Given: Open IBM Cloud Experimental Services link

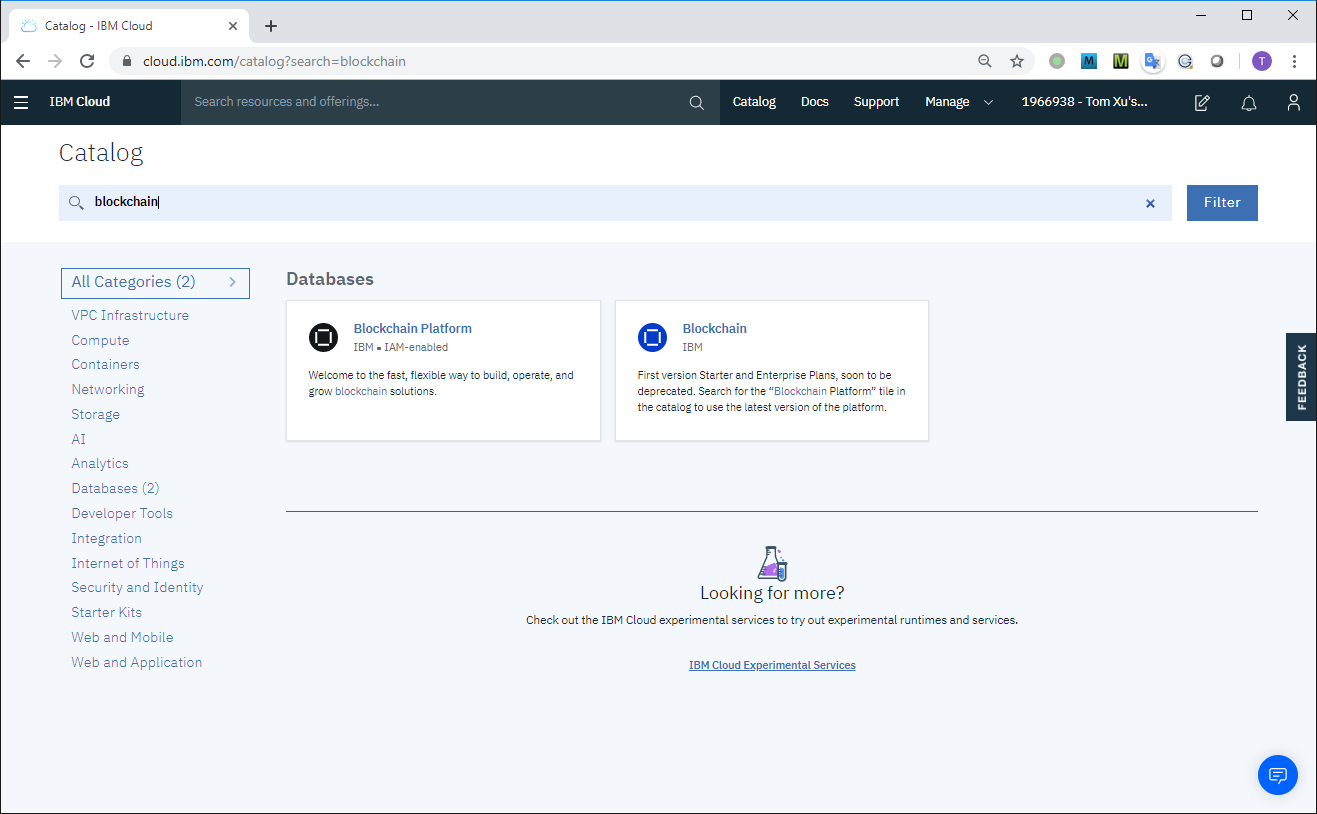Looking at the screenshot, I should click(772, 665).
